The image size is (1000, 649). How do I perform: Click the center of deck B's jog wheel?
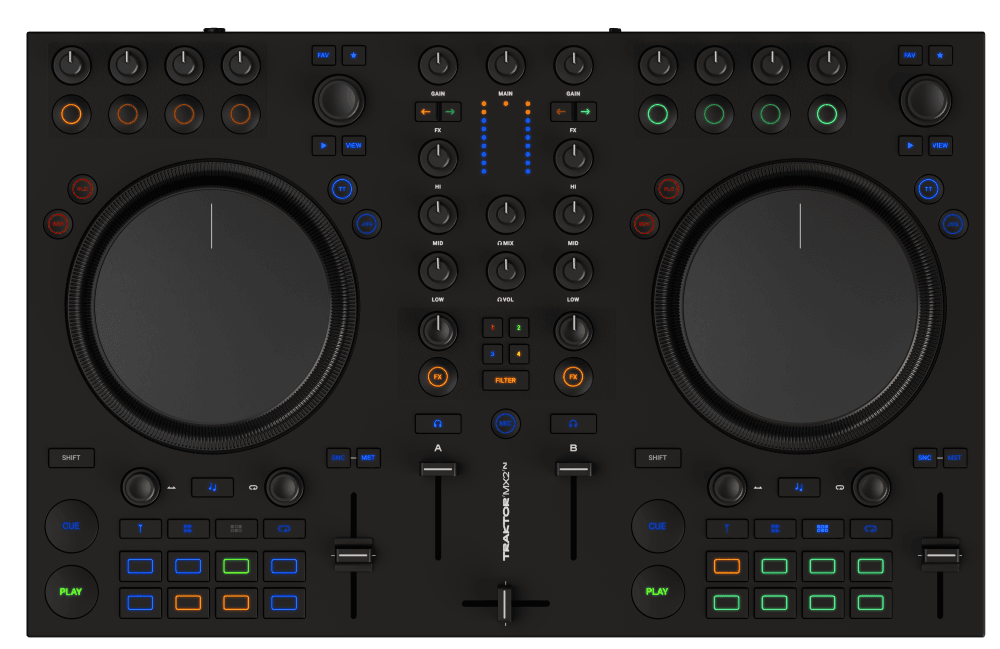(800, 306)
